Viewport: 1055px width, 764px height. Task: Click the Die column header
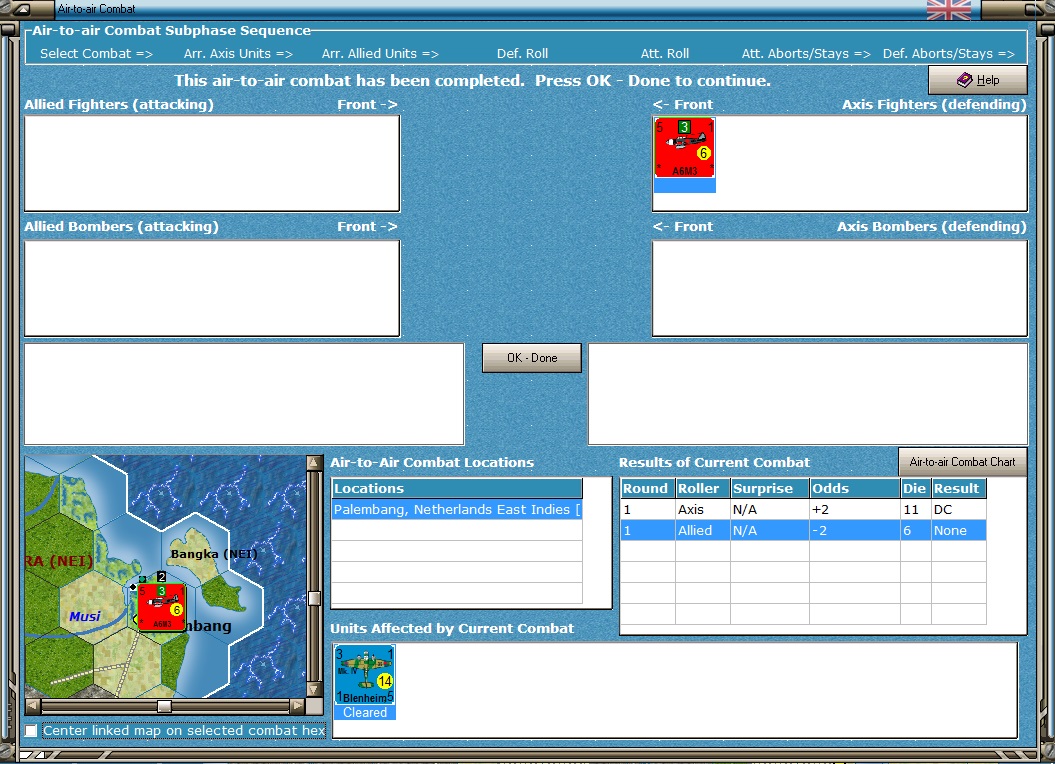point(916,489)
